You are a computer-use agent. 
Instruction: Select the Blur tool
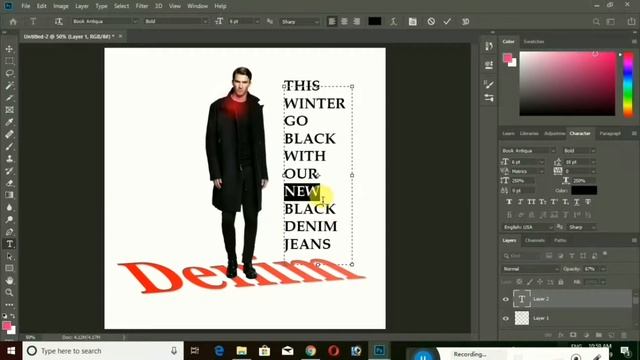pyautogui.click(x=9, y=207)
